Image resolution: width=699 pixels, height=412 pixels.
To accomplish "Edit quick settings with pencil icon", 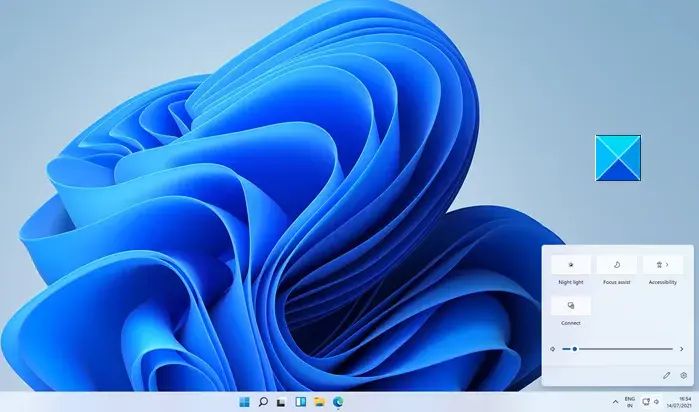I will click(666, 375).
